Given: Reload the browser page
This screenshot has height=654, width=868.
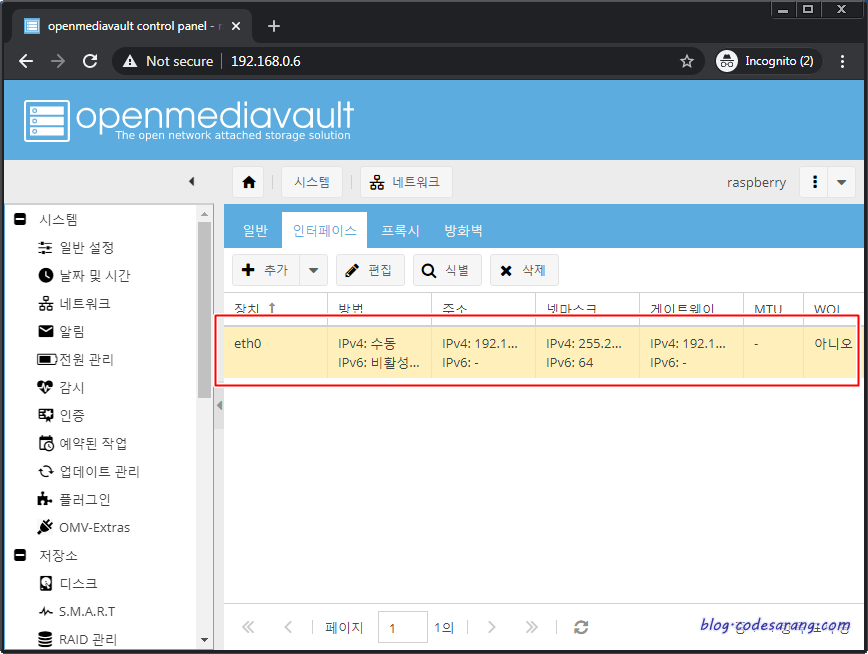Looking at the screenshot, I should point(90,61).
